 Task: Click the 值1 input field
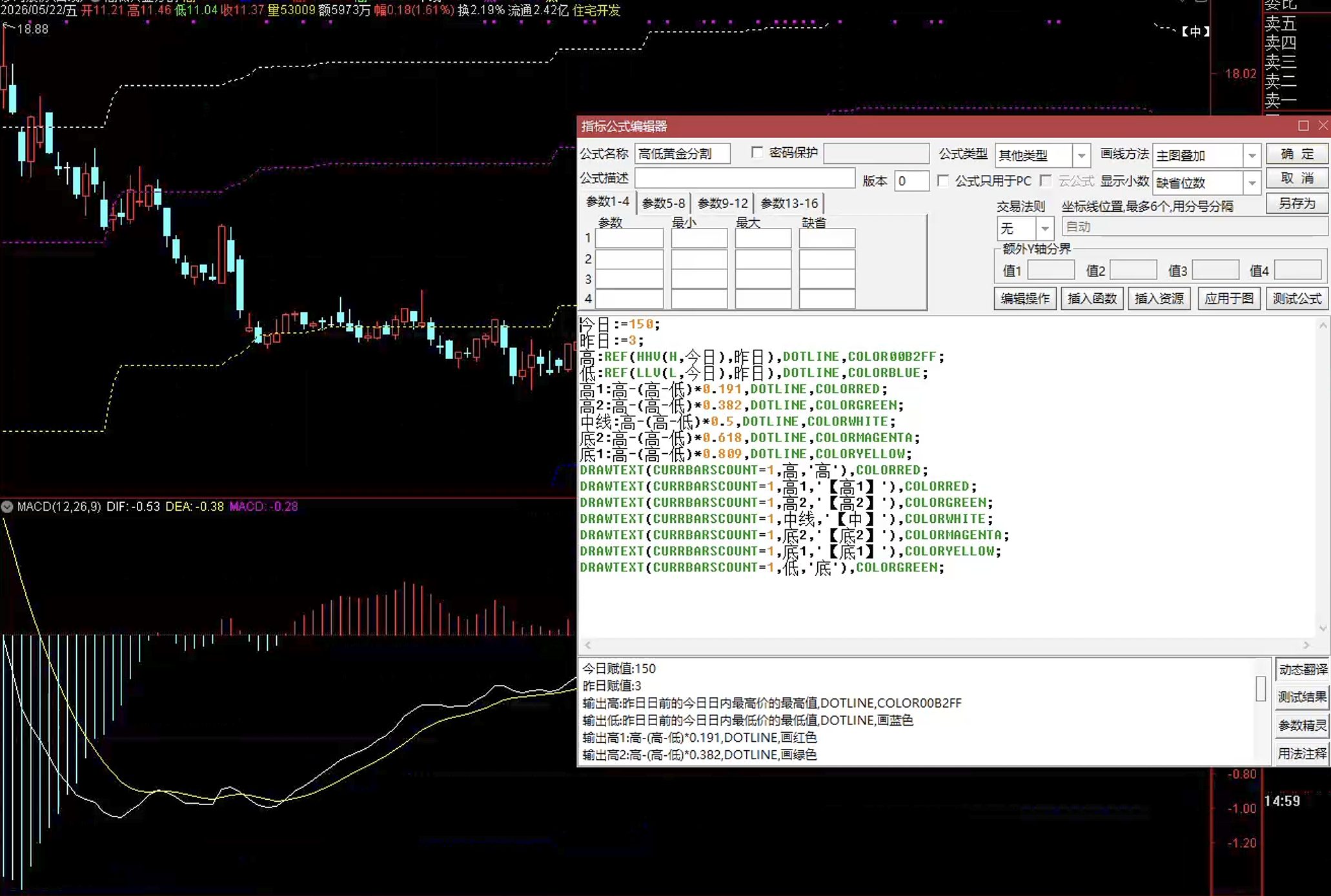click(x=1051, y=270)
